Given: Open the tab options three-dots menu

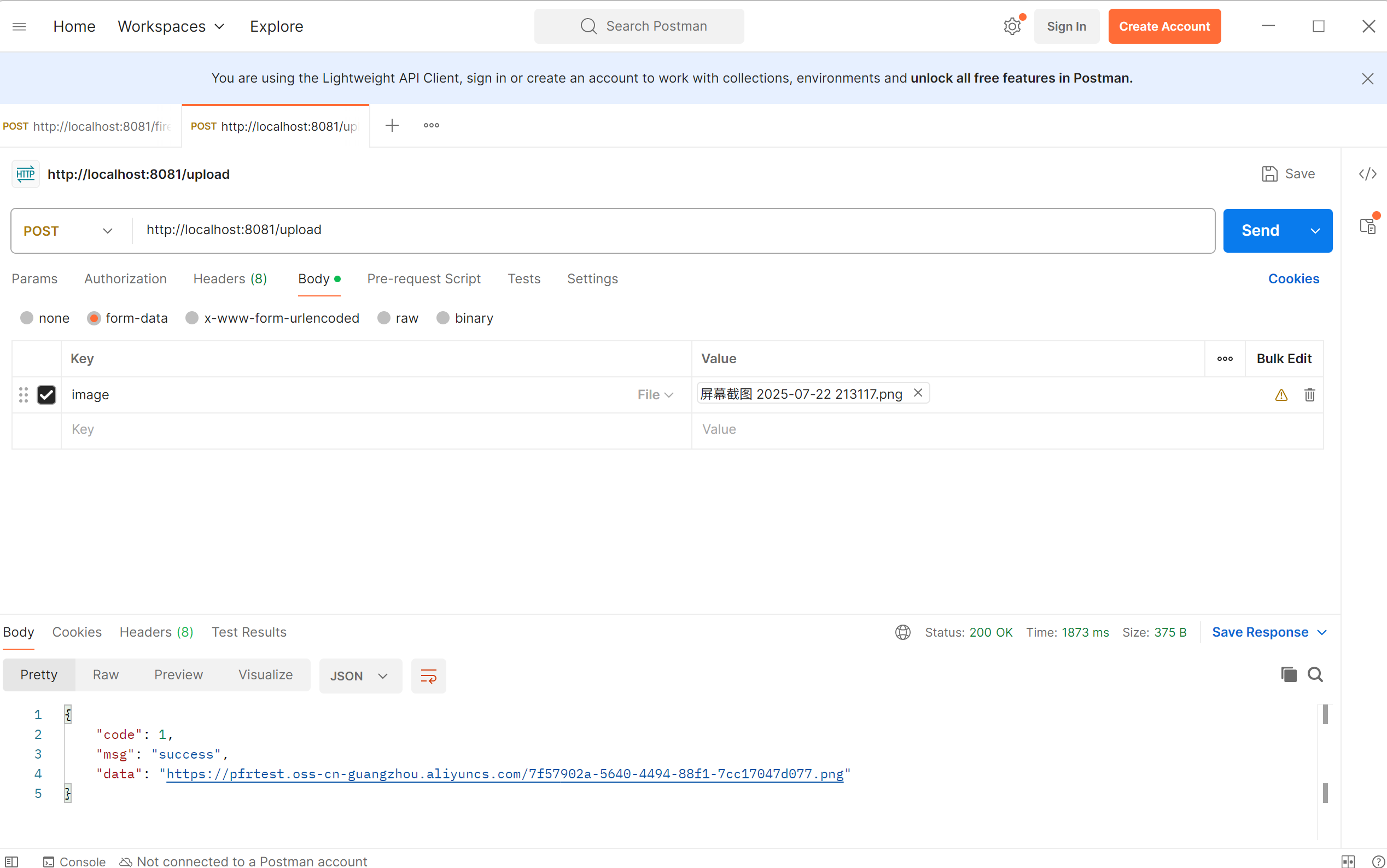Looking at the screenshot, I should [431, 126].
